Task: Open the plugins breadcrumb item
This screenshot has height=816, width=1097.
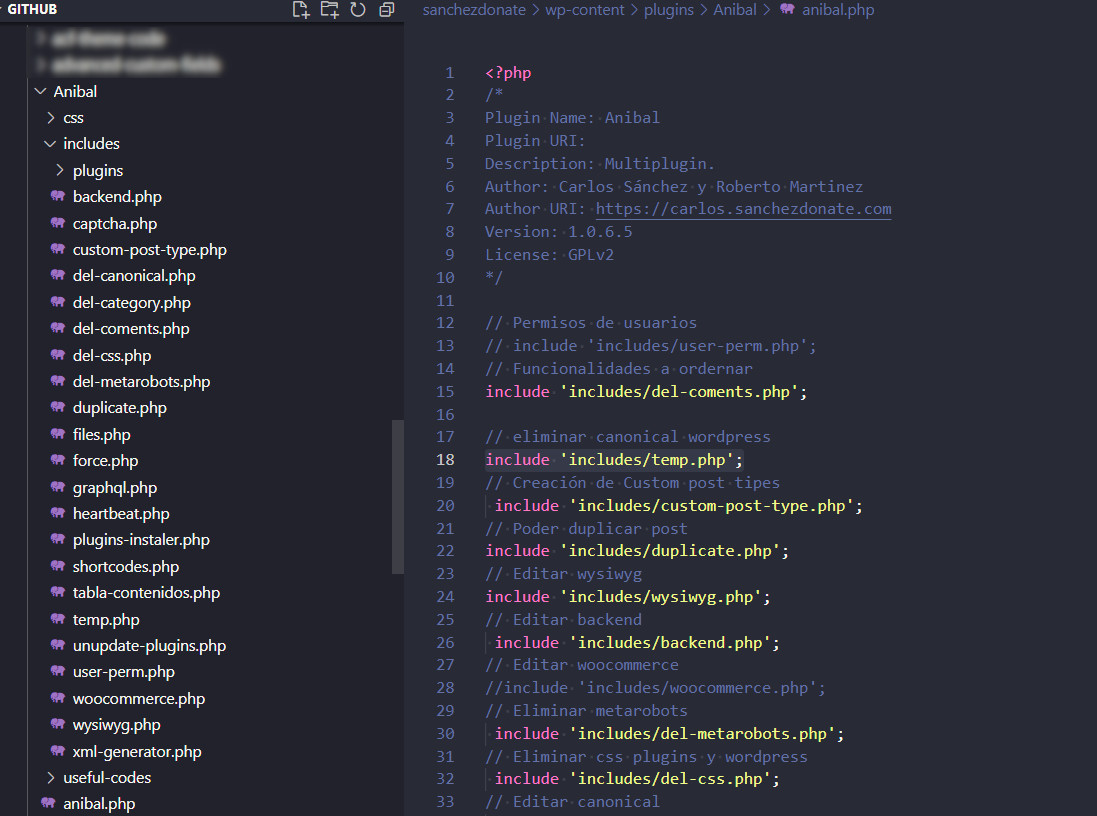Action: [x=668, y=9]
